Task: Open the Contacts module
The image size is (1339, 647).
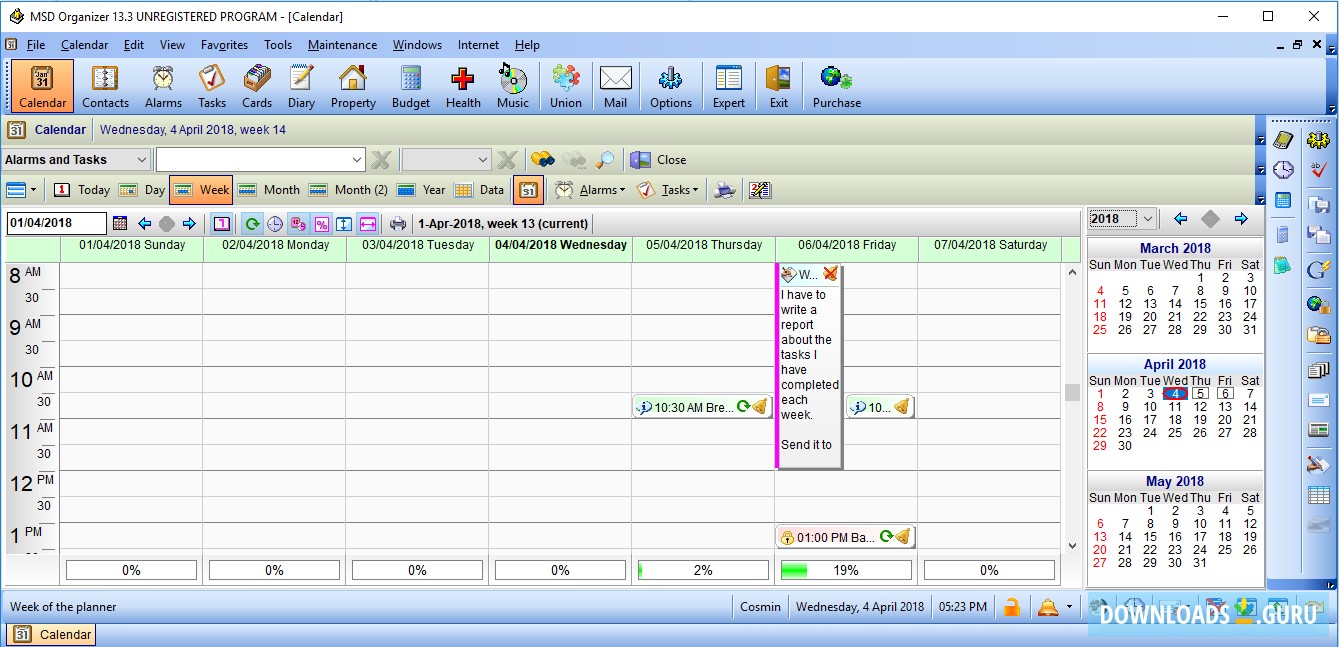Action: pyautogui.click(x=105, y=86)
